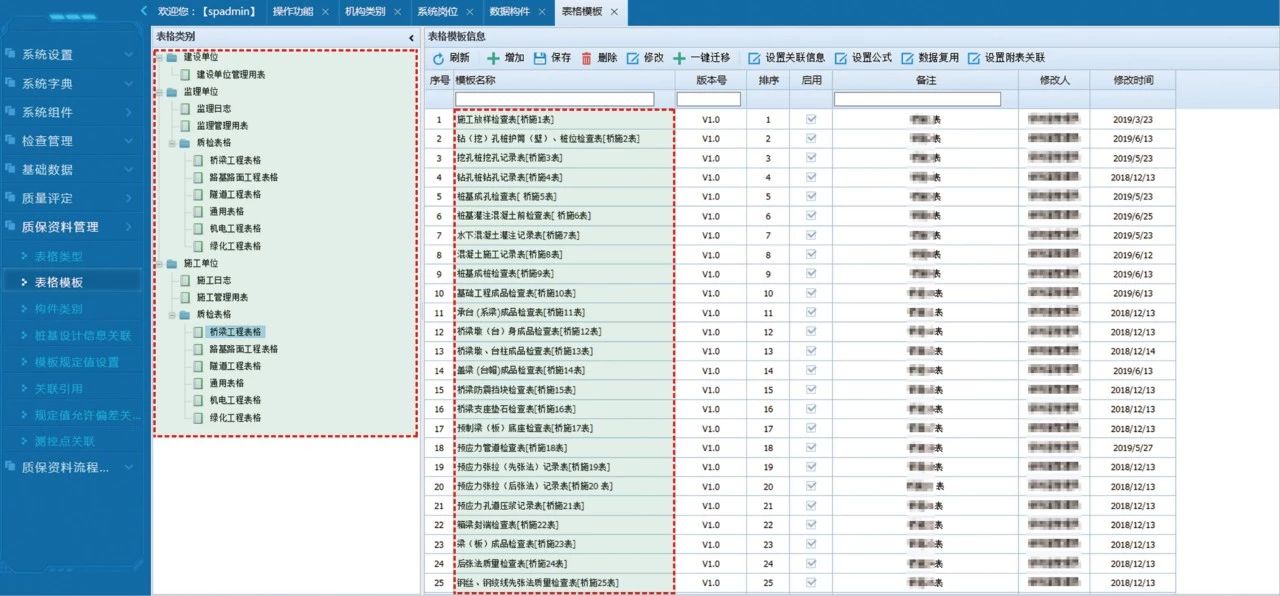Close the 表格模板 tab
The width and height of the screenshot is (1280, 596).
pyautogui.click(x=614, y=12)
